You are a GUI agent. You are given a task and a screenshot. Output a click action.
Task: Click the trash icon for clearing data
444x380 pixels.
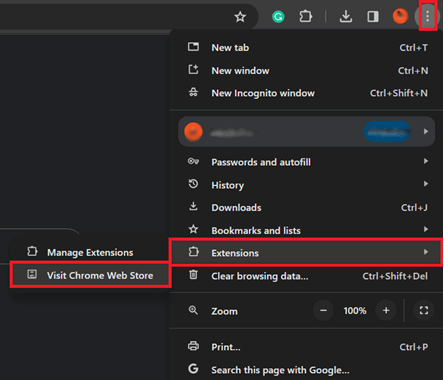pyautogui.click(x=193, y=275)
